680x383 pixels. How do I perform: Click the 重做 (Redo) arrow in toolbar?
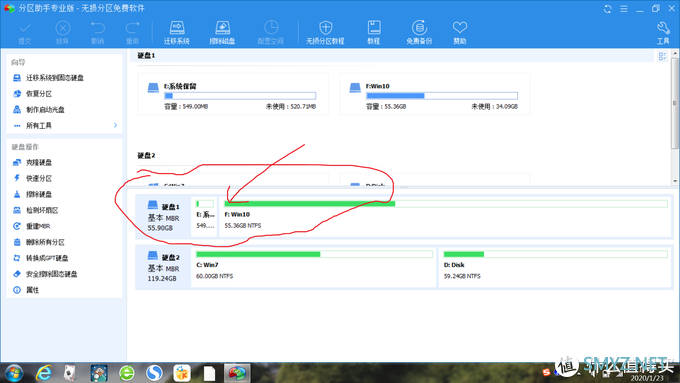[132, 33]
